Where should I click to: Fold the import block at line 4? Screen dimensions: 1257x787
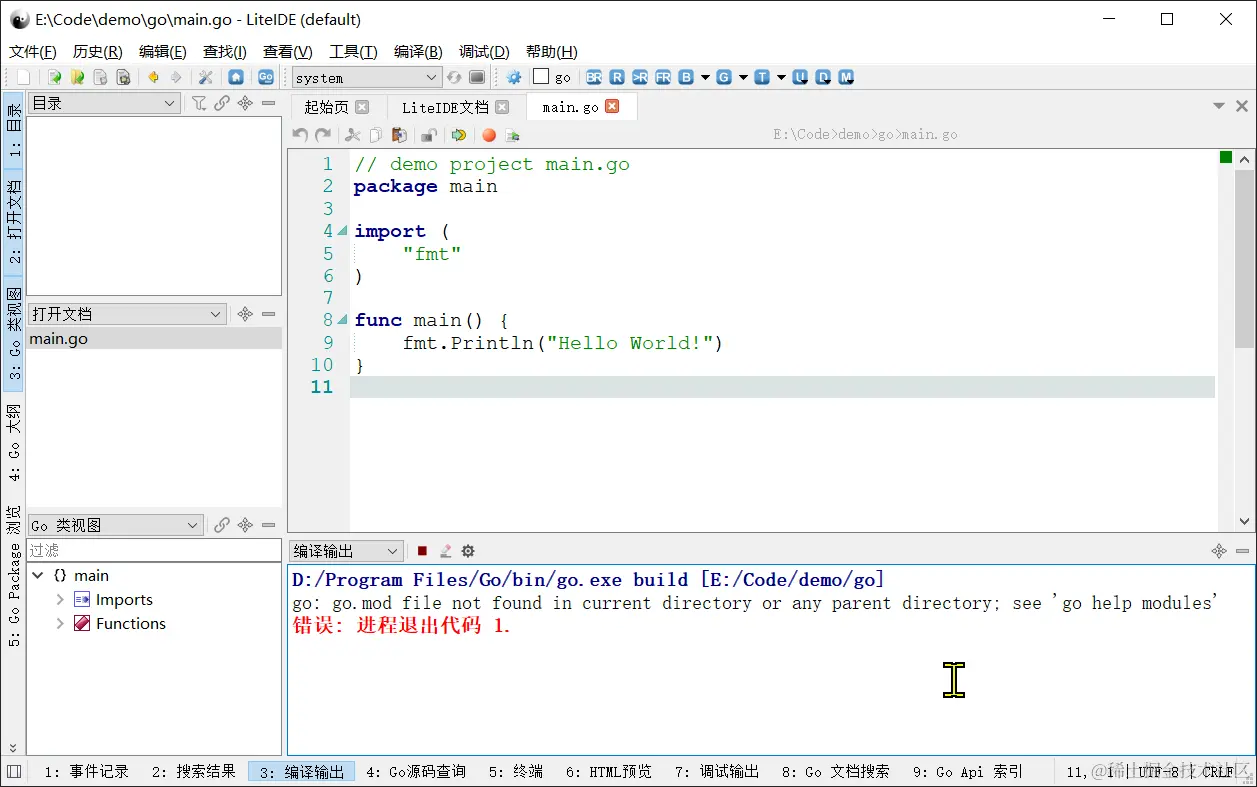tap(344, 231)
